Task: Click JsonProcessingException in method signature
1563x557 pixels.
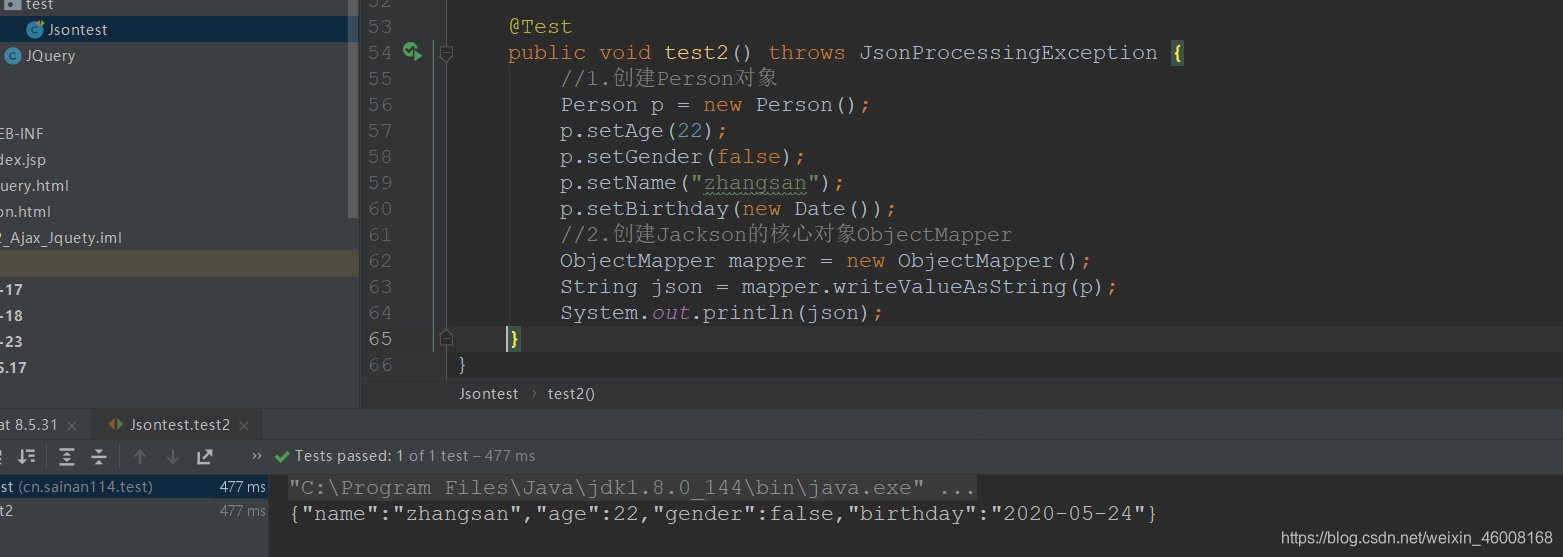Action: [1008, 53]
